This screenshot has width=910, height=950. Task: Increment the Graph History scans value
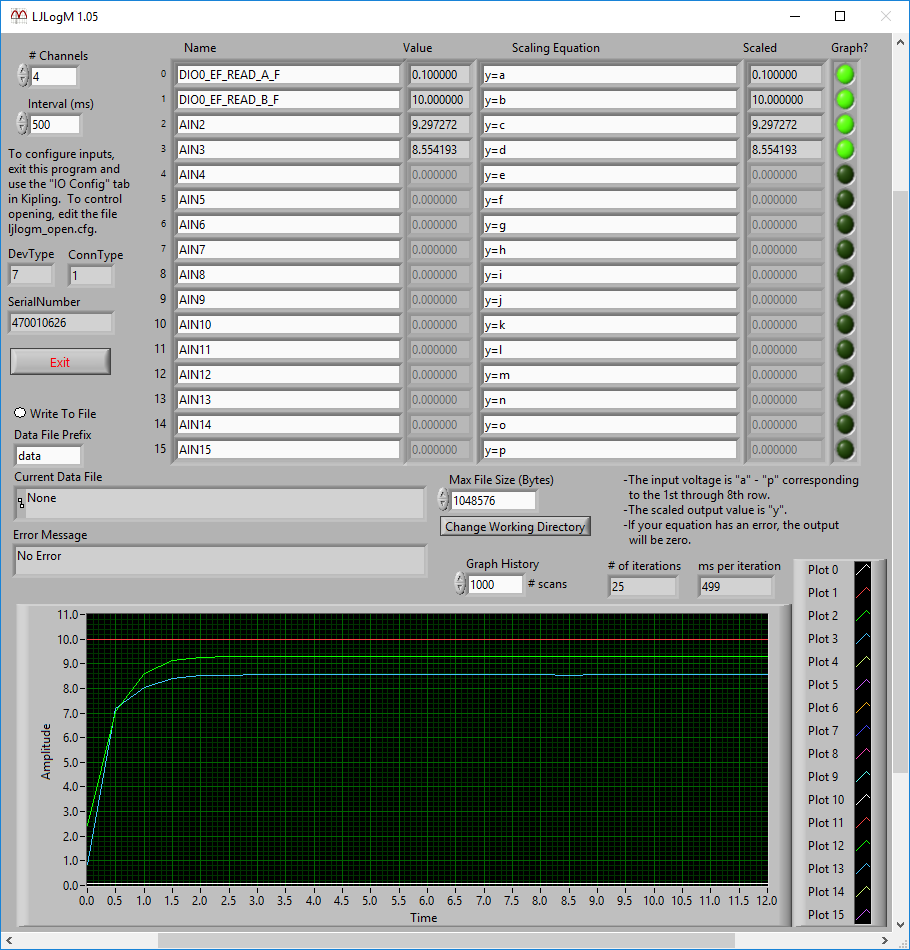(x=459, y=578)
